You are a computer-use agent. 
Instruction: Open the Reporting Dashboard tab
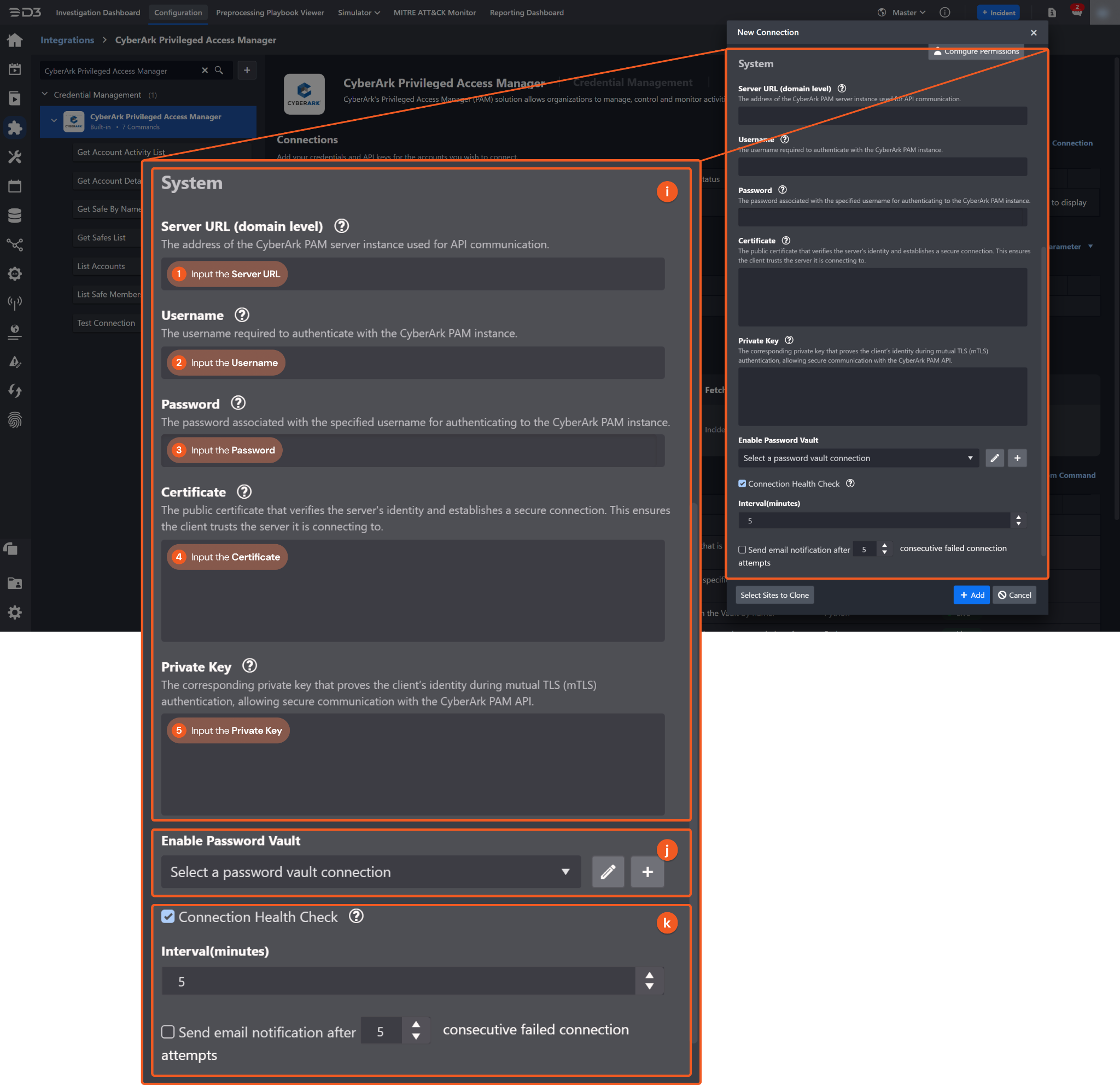pos(526,13)
